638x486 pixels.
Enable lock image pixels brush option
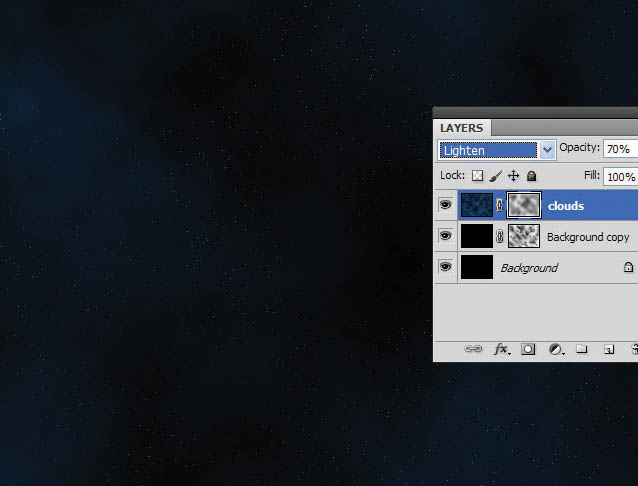tap(496, 176)
